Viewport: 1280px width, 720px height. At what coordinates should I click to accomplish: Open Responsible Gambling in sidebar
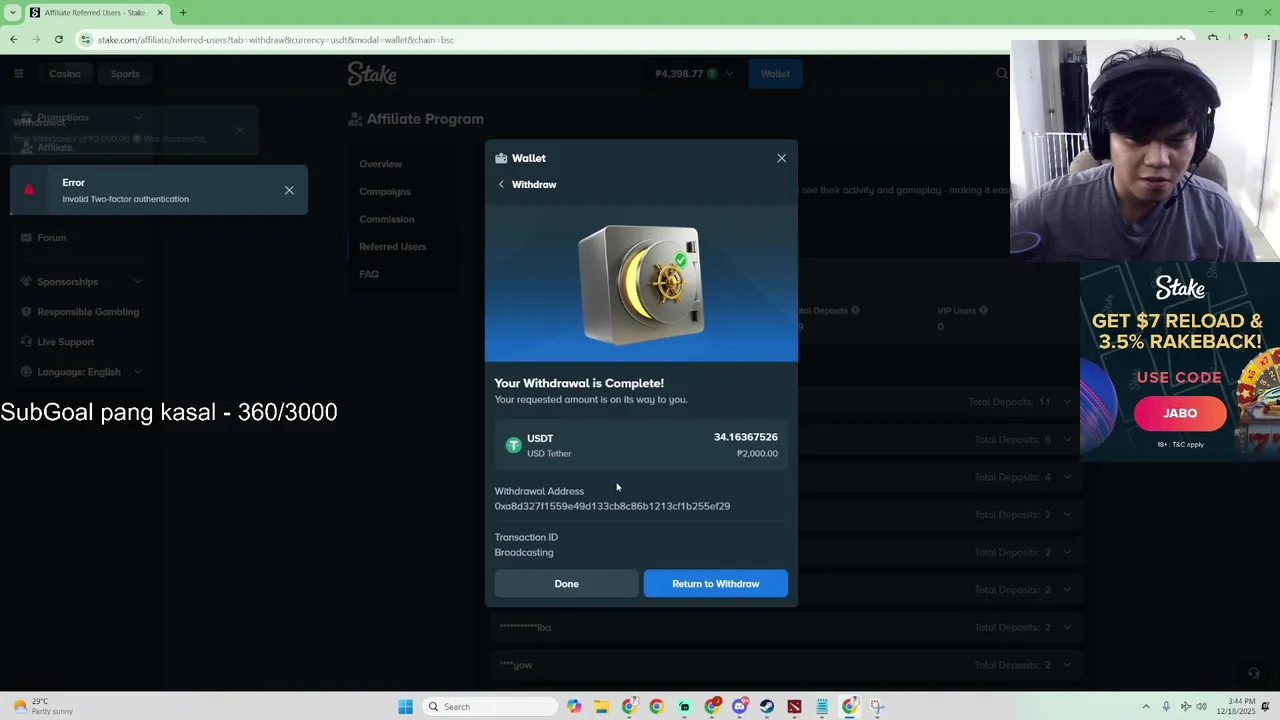pos(88,312)
